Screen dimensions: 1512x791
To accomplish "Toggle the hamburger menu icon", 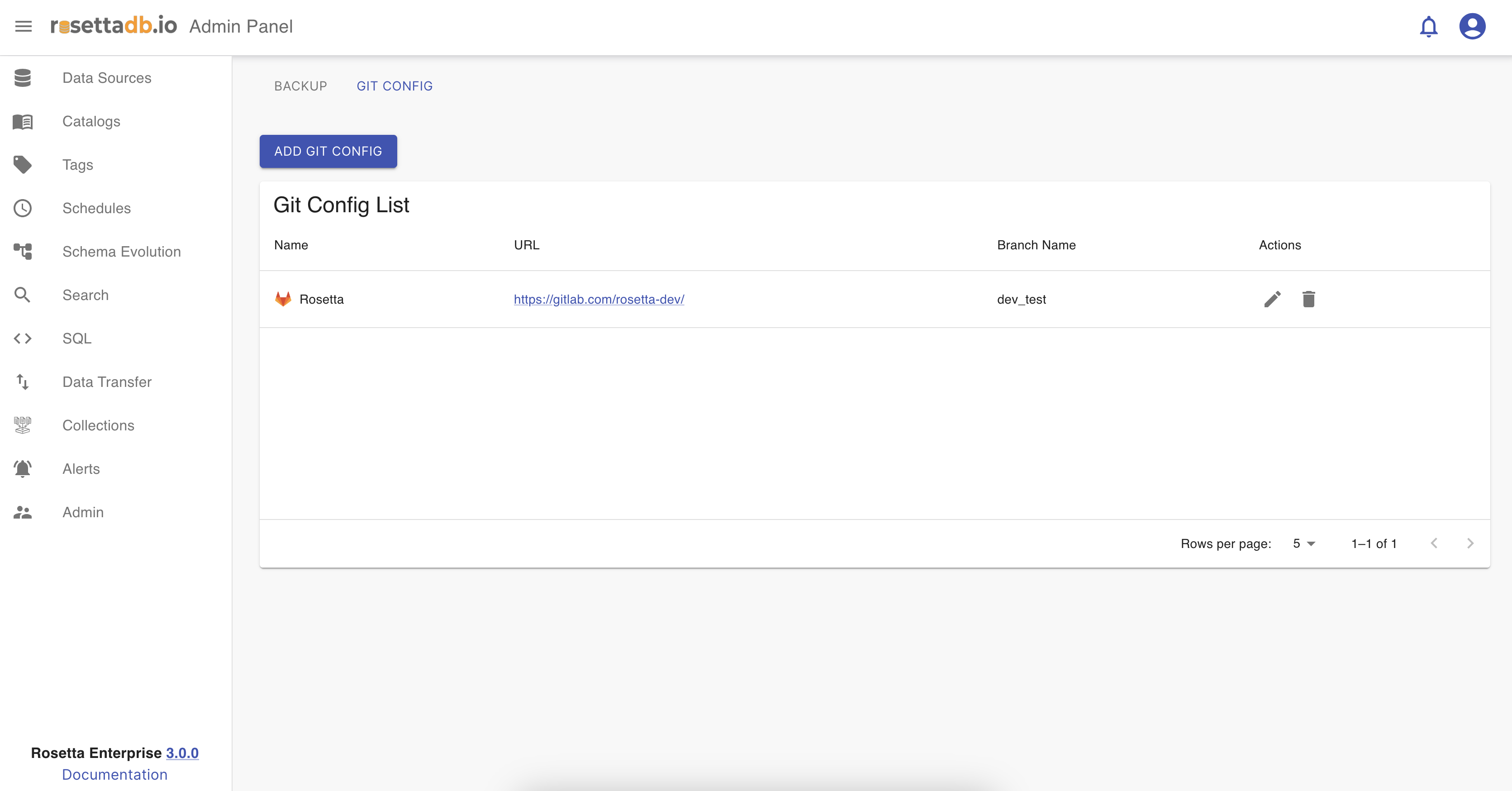I will 24,26.
